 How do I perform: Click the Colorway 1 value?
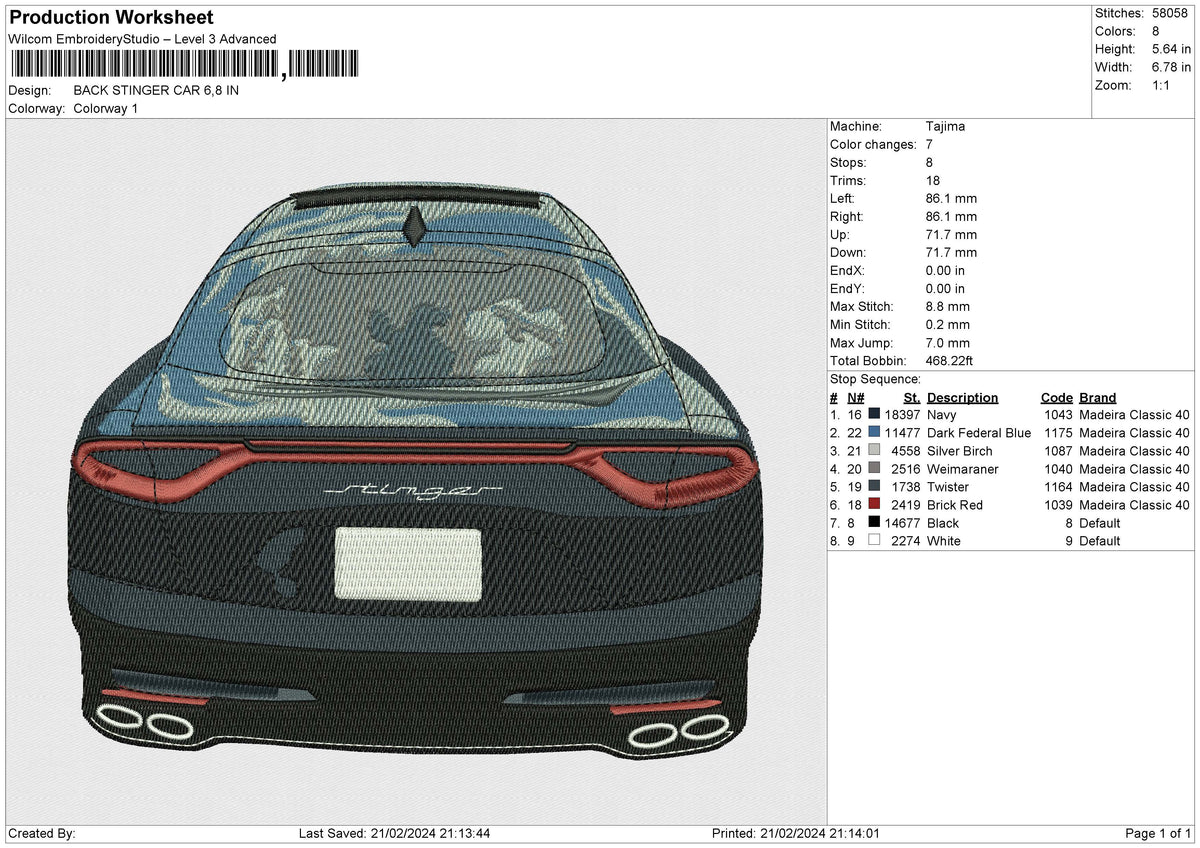(x=106, y=108)
